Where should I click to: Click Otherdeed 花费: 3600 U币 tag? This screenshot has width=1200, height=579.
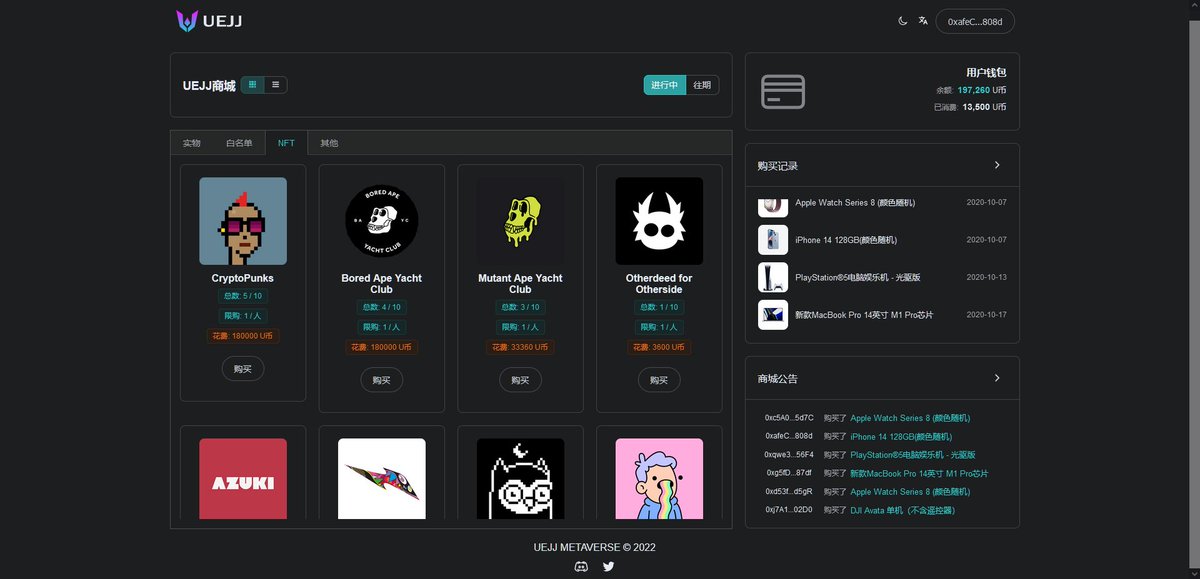click(x=659, y=347)
